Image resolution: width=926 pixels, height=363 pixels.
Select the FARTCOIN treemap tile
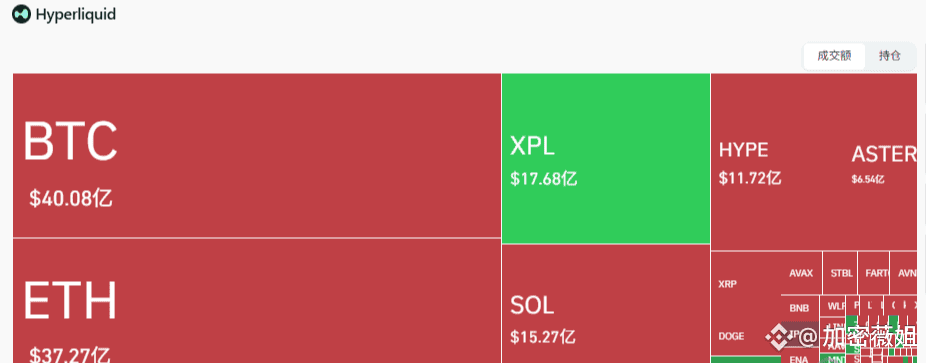pos(873,273)
